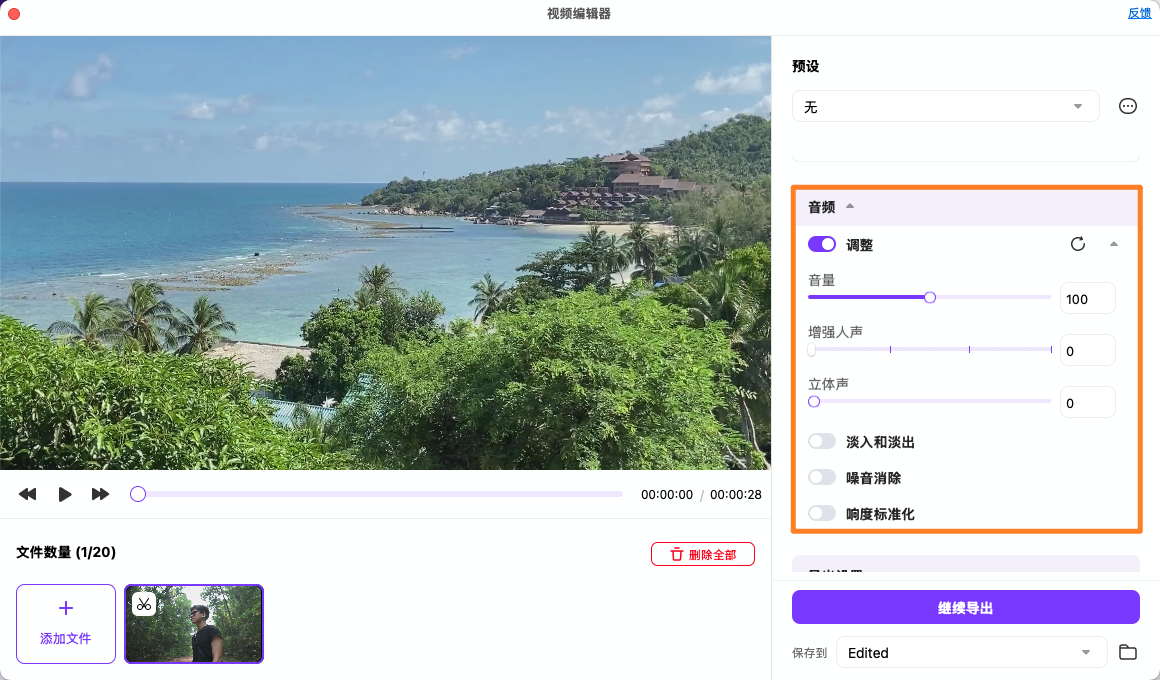Enable 响度标准化

point(822,513)
